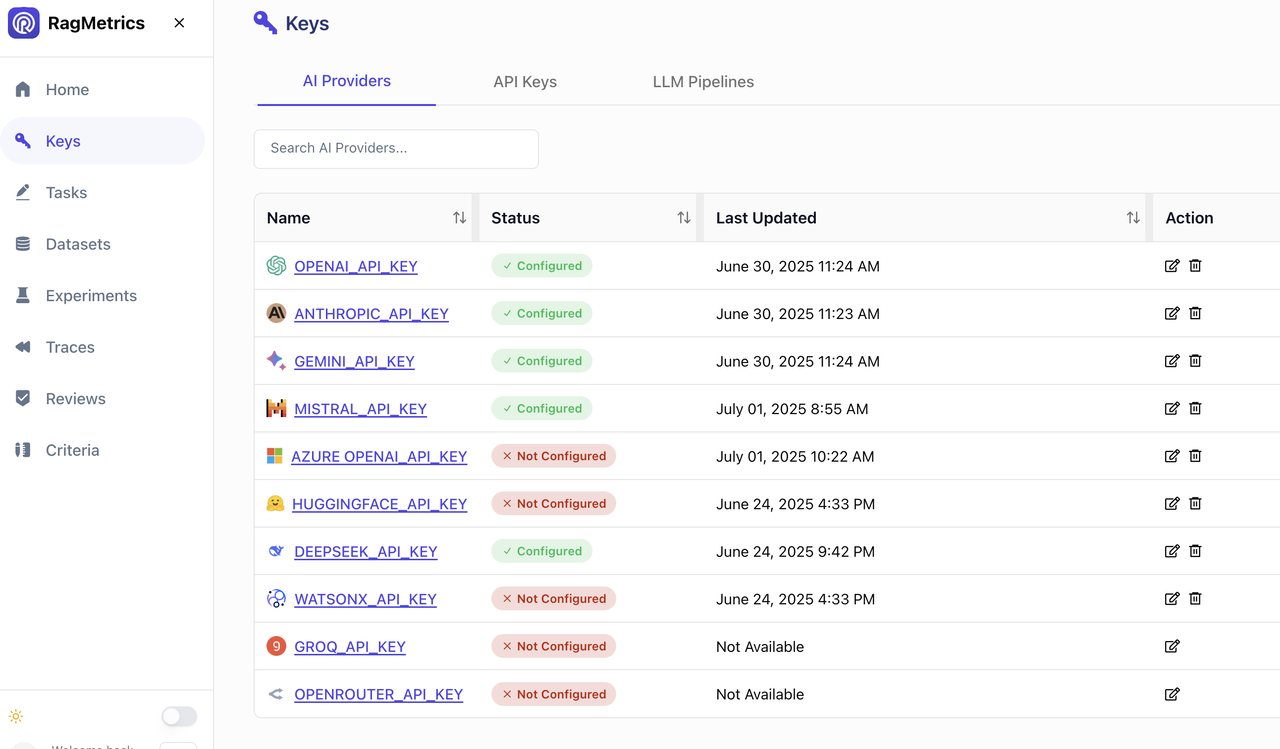1280x749 pixels.
Task: Click the sun theme icon
Action: [x=16, y=716]
